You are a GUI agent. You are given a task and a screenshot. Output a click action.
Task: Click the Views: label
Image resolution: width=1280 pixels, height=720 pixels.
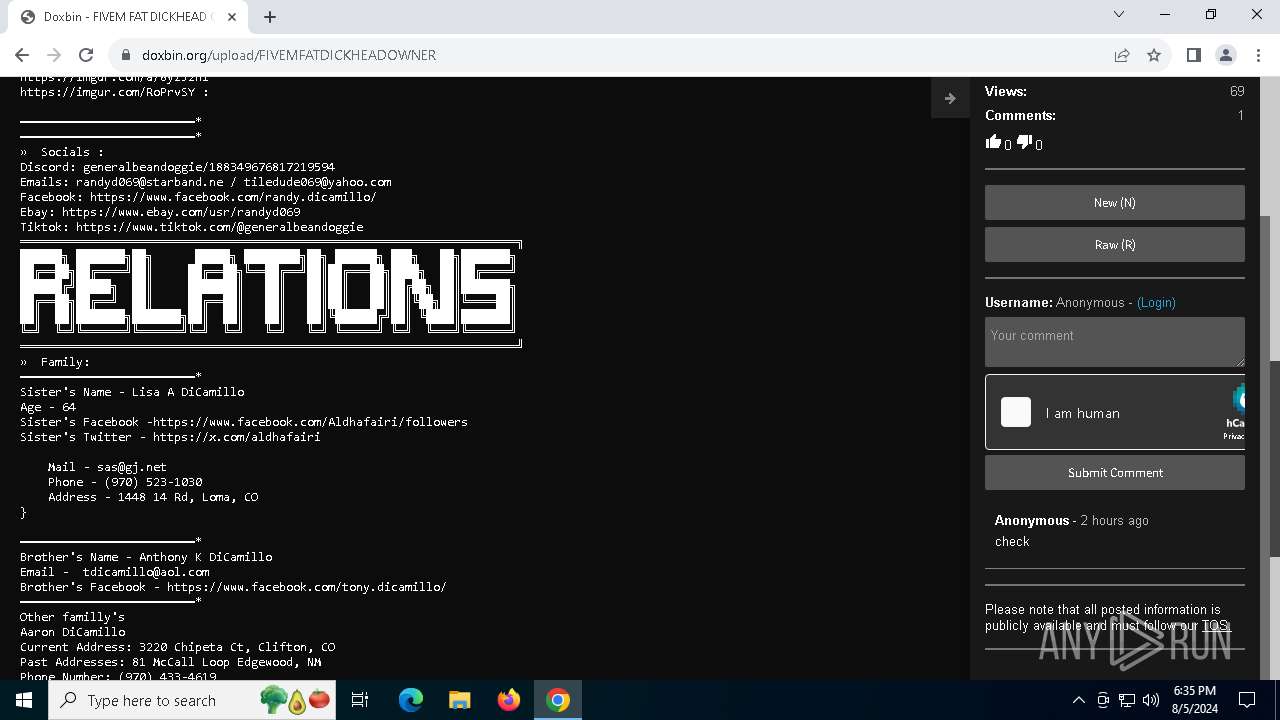[1006, 91]
